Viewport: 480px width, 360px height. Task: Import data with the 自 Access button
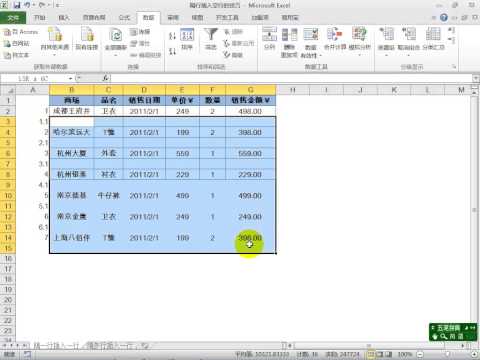tap(21, 32)
